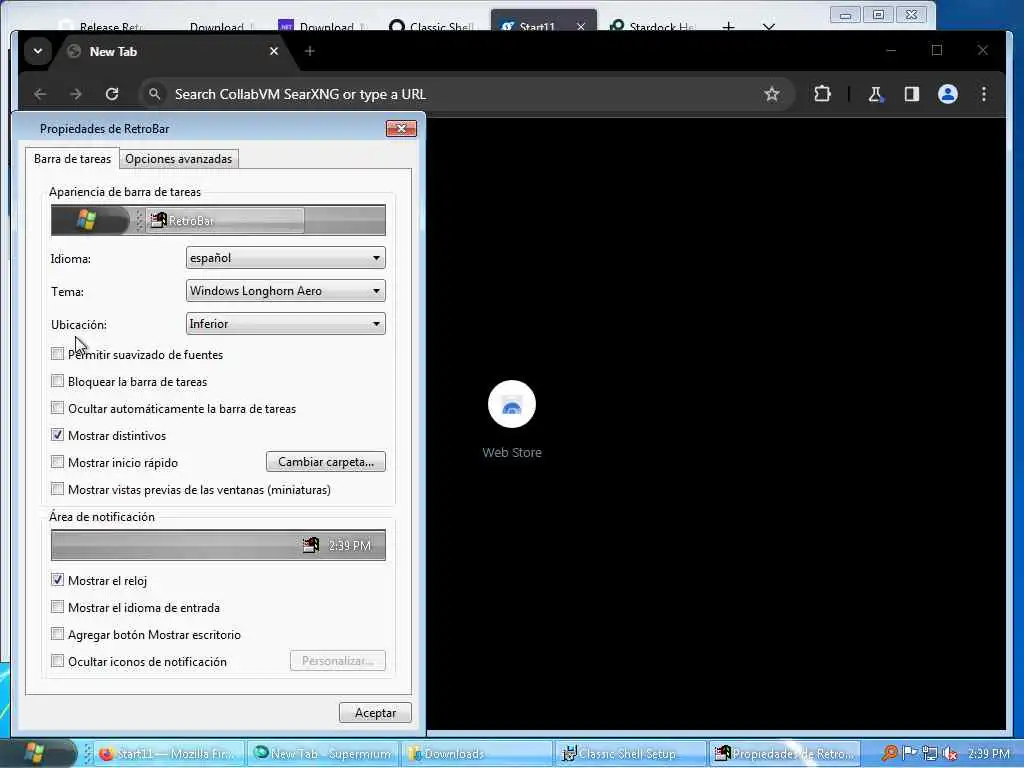Switch to Start11 Mozilla Firefox taskbar button
This screenshot has height=768, width=1024.
click(x=170, y=754)
